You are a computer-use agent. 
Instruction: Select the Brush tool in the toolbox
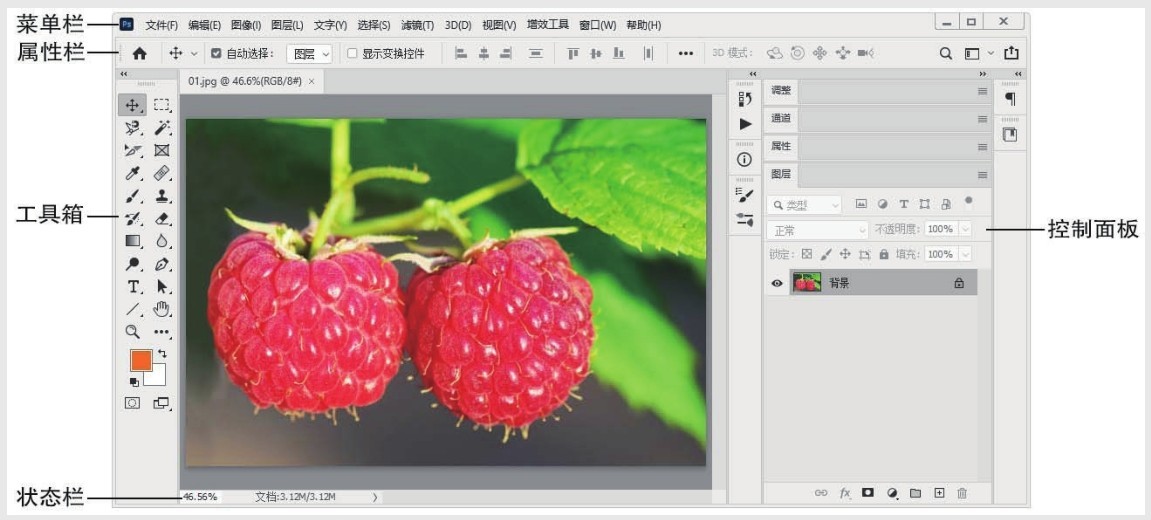point(133,196)
